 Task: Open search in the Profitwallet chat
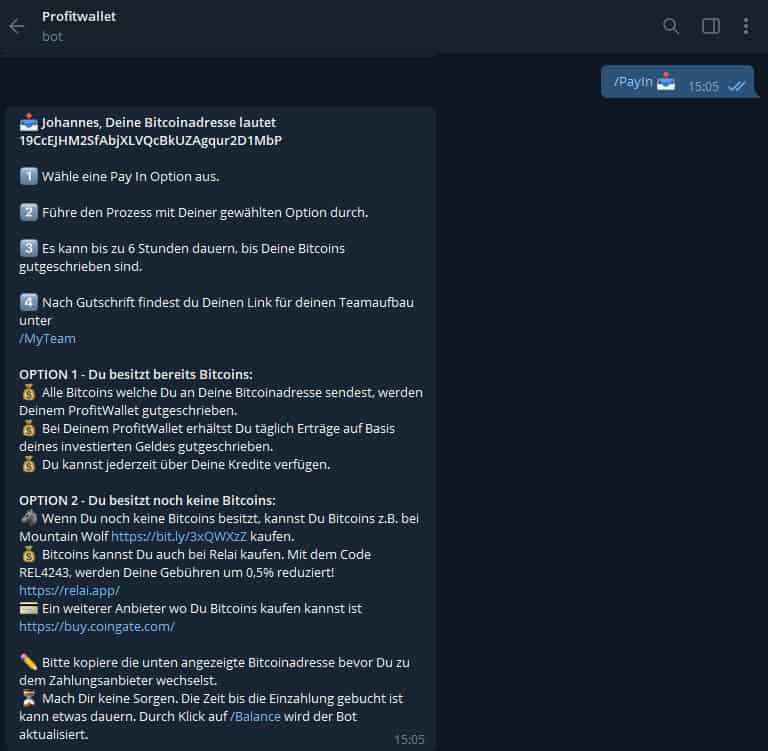(671, 25)
